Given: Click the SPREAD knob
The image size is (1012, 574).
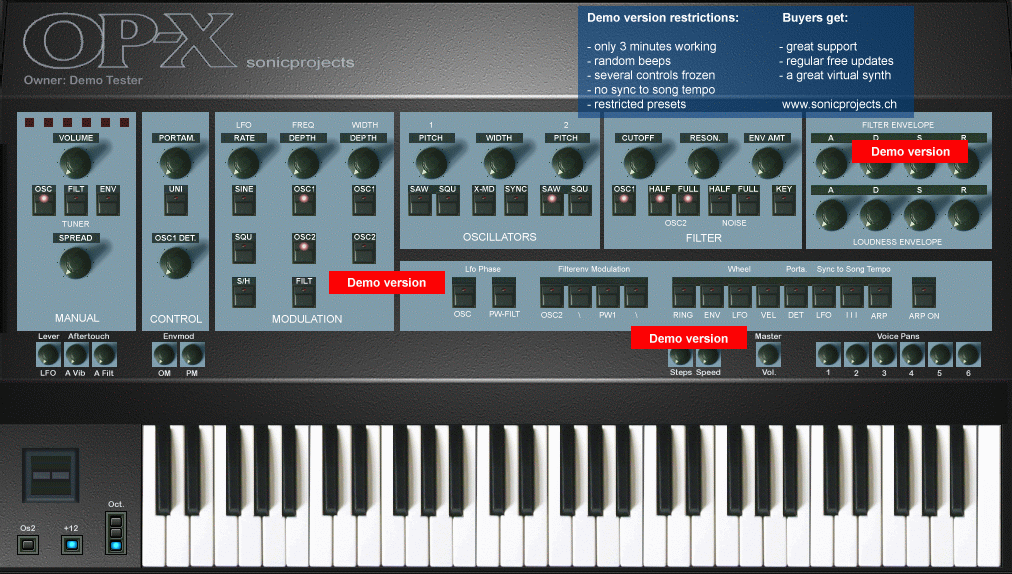Looking at the screenshot, I should 76,262.
